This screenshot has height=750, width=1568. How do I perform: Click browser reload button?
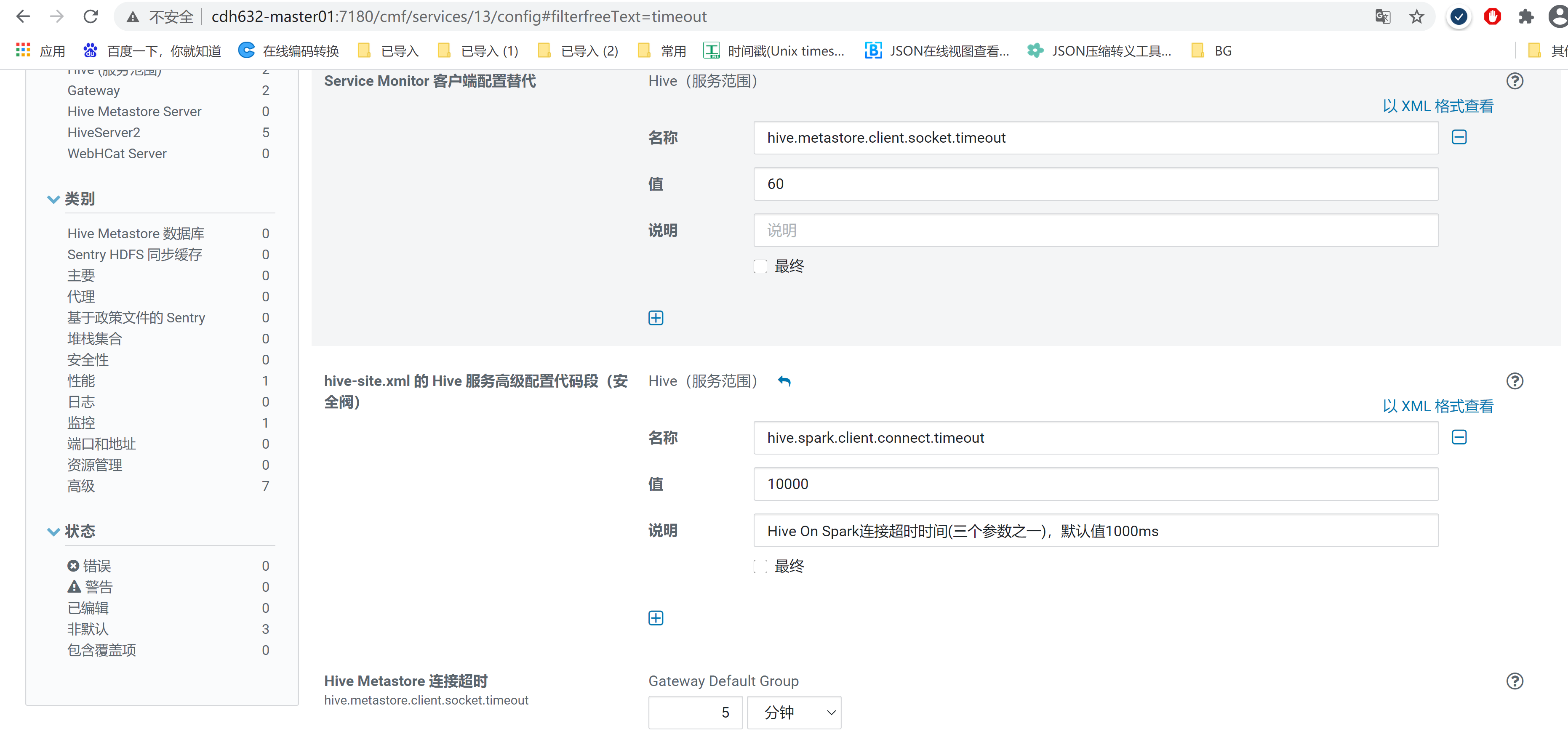pyautogui.click(x=91, y=16)
